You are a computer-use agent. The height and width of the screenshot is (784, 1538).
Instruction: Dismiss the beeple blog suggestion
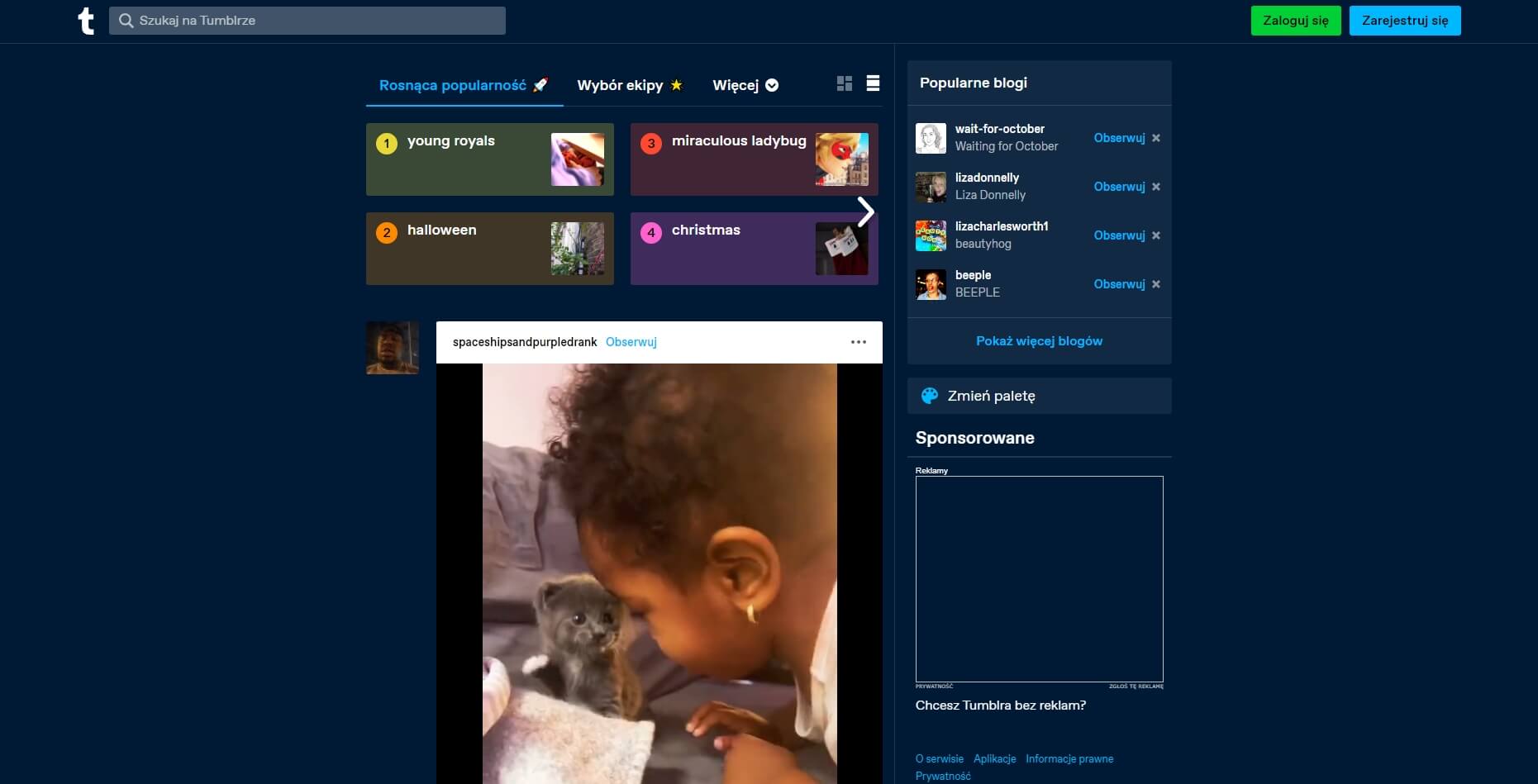pyautogui.click(x=1155, y=283)
